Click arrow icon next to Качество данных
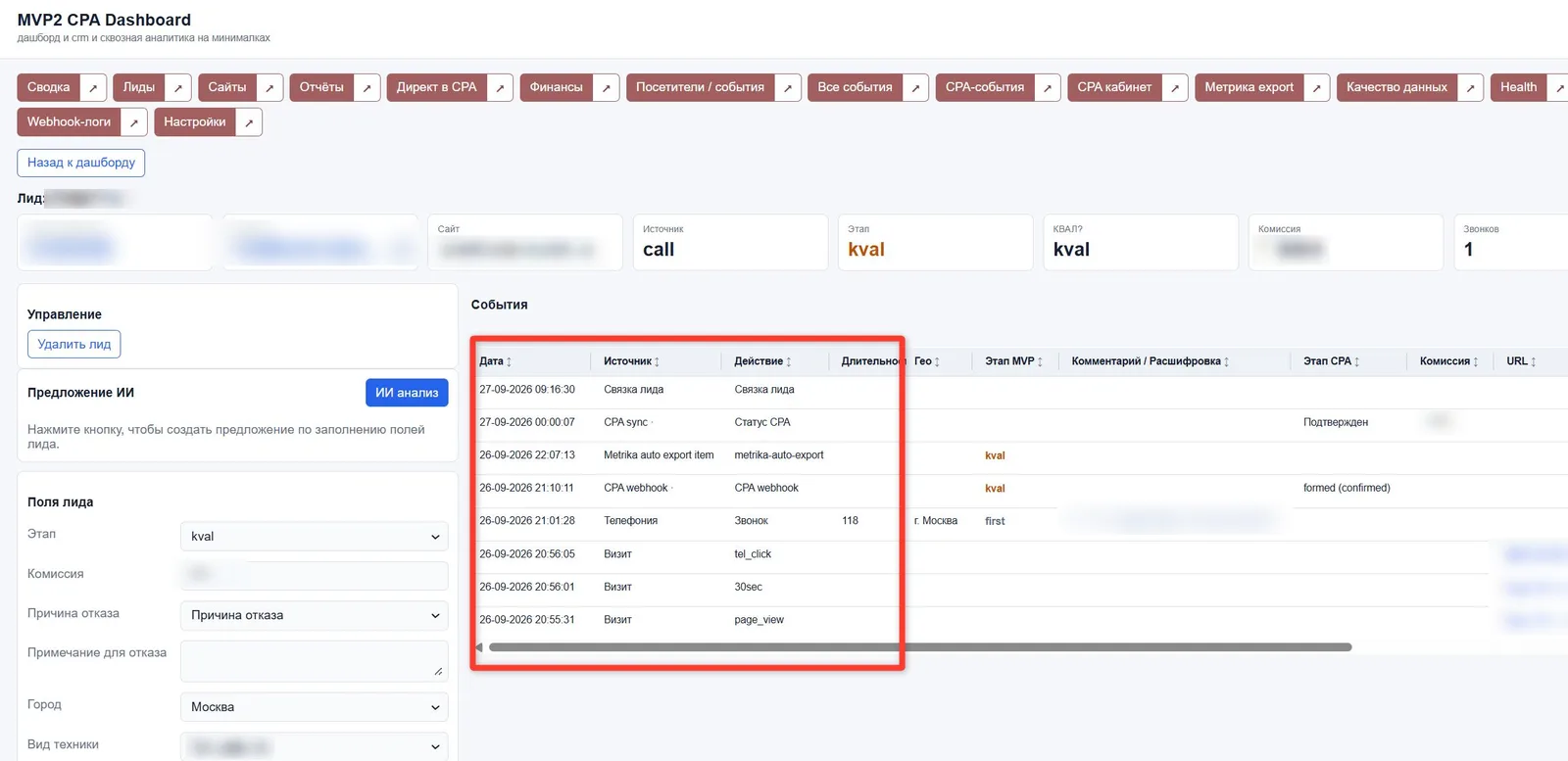 (x=1470, y=87)
